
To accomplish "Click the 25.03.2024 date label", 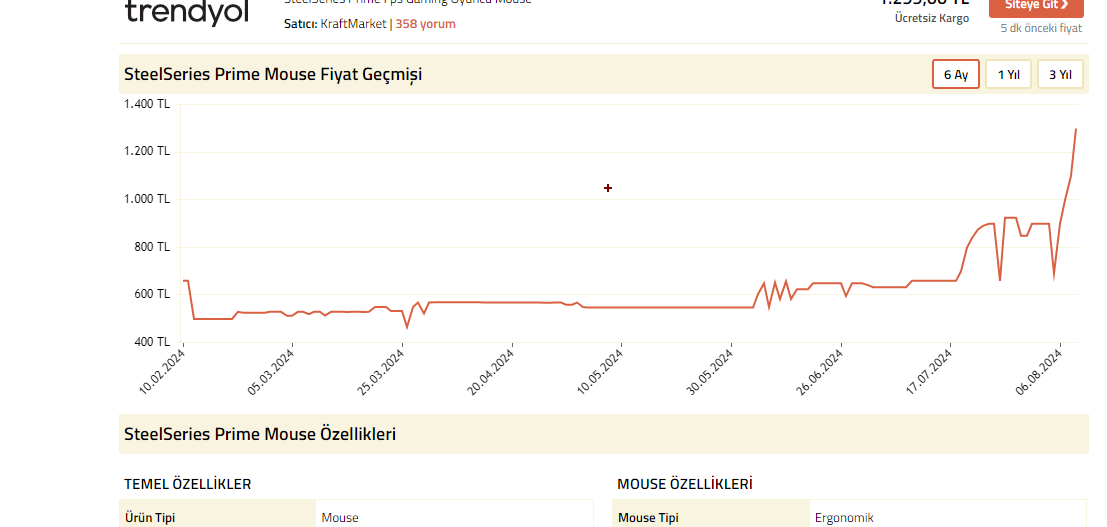I will point(381,372).
